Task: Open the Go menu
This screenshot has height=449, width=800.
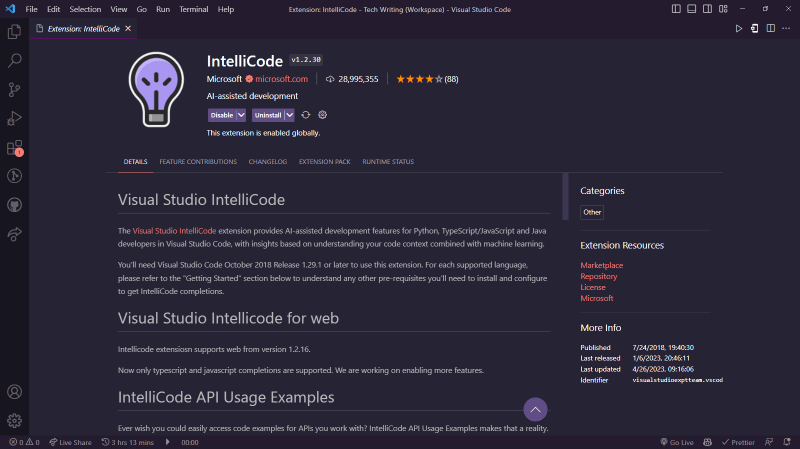Action: pos(141,9)
